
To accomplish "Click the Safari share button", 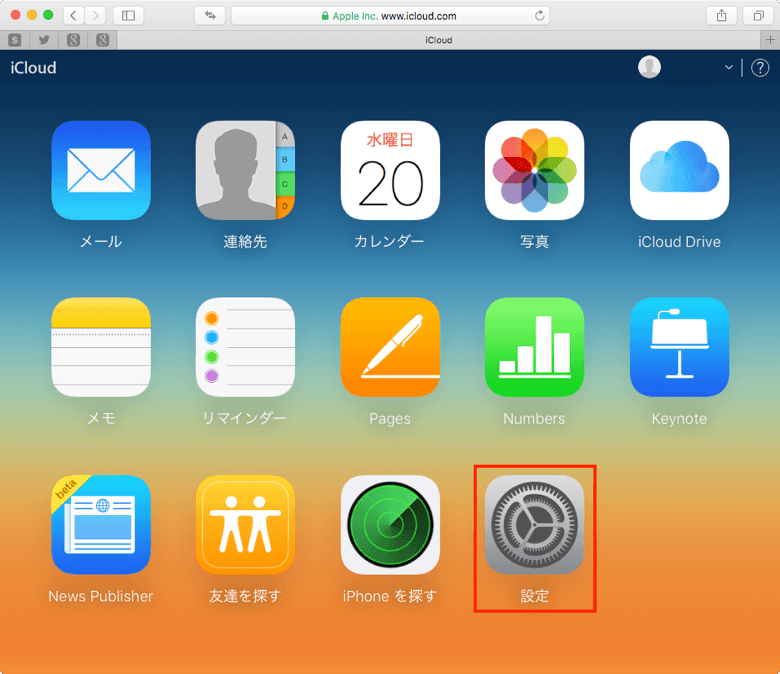I will 721,15.
